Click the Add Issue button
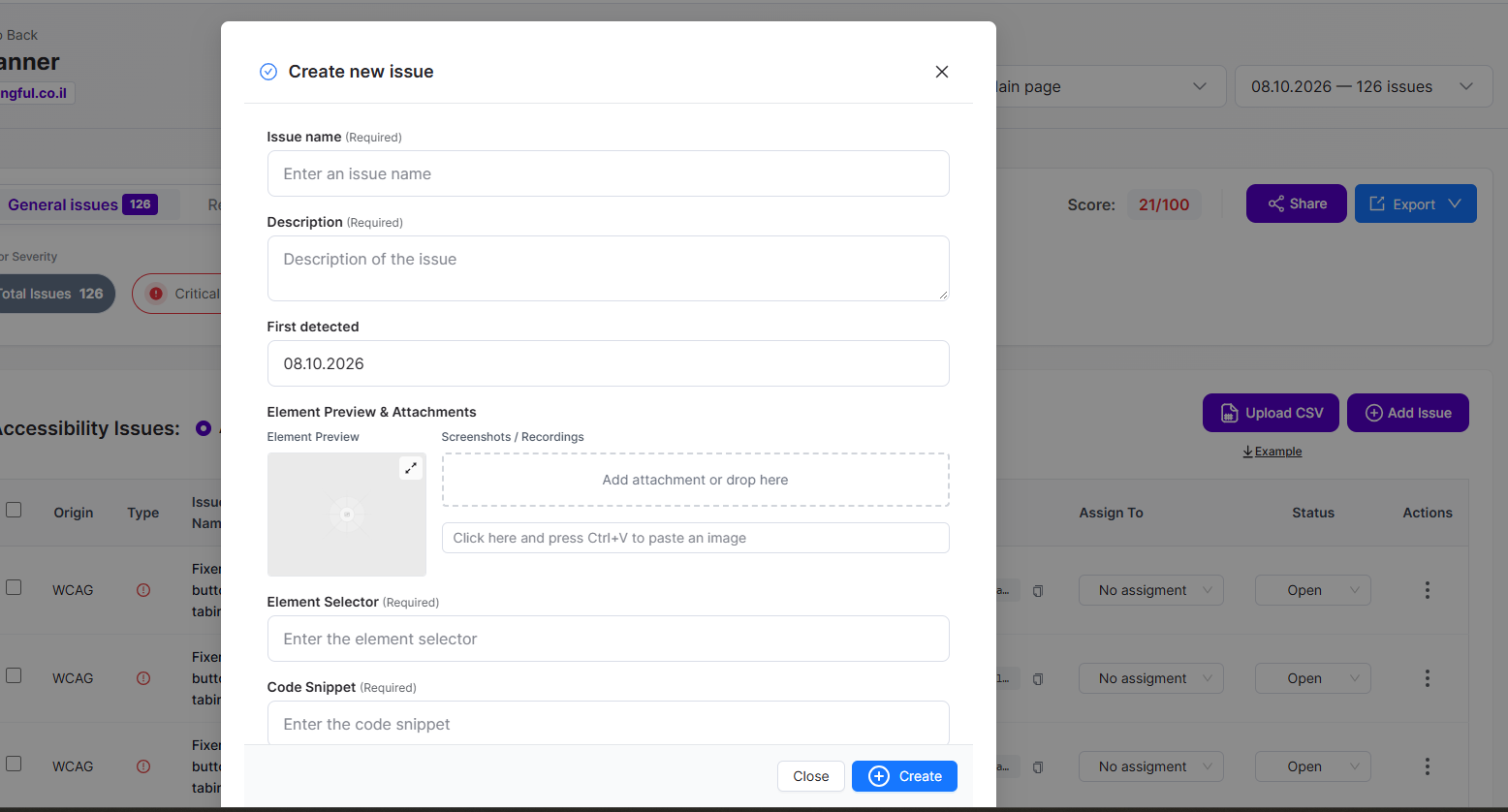This screenshot has height=812, width=1508. tap(1408, 413)
